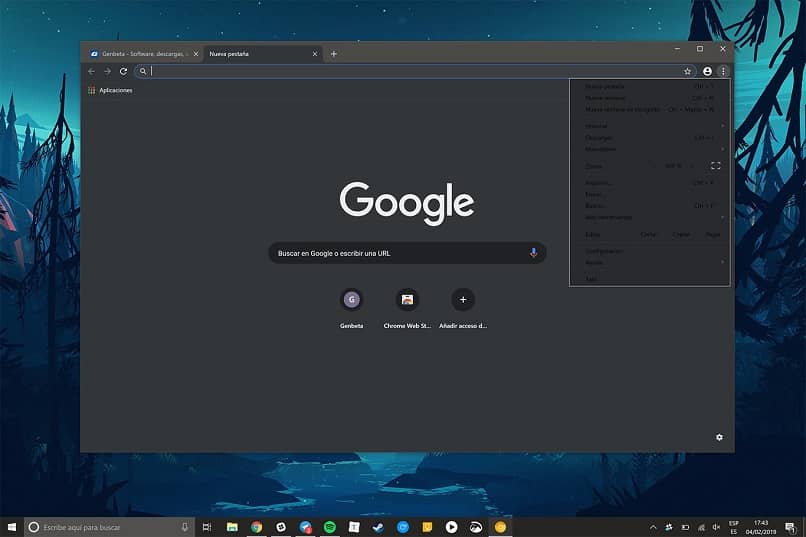Expand the Ayuda submenu

650,263
